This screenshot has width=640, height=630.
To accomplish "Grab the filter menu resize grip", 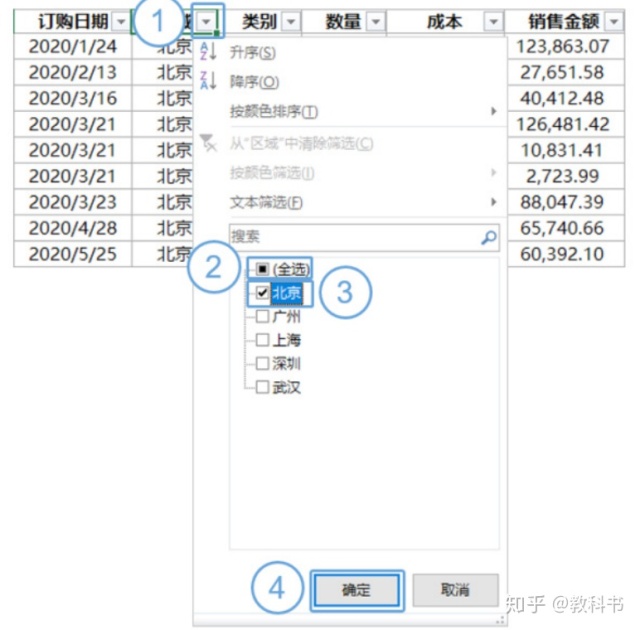I will tap(500, 620).
